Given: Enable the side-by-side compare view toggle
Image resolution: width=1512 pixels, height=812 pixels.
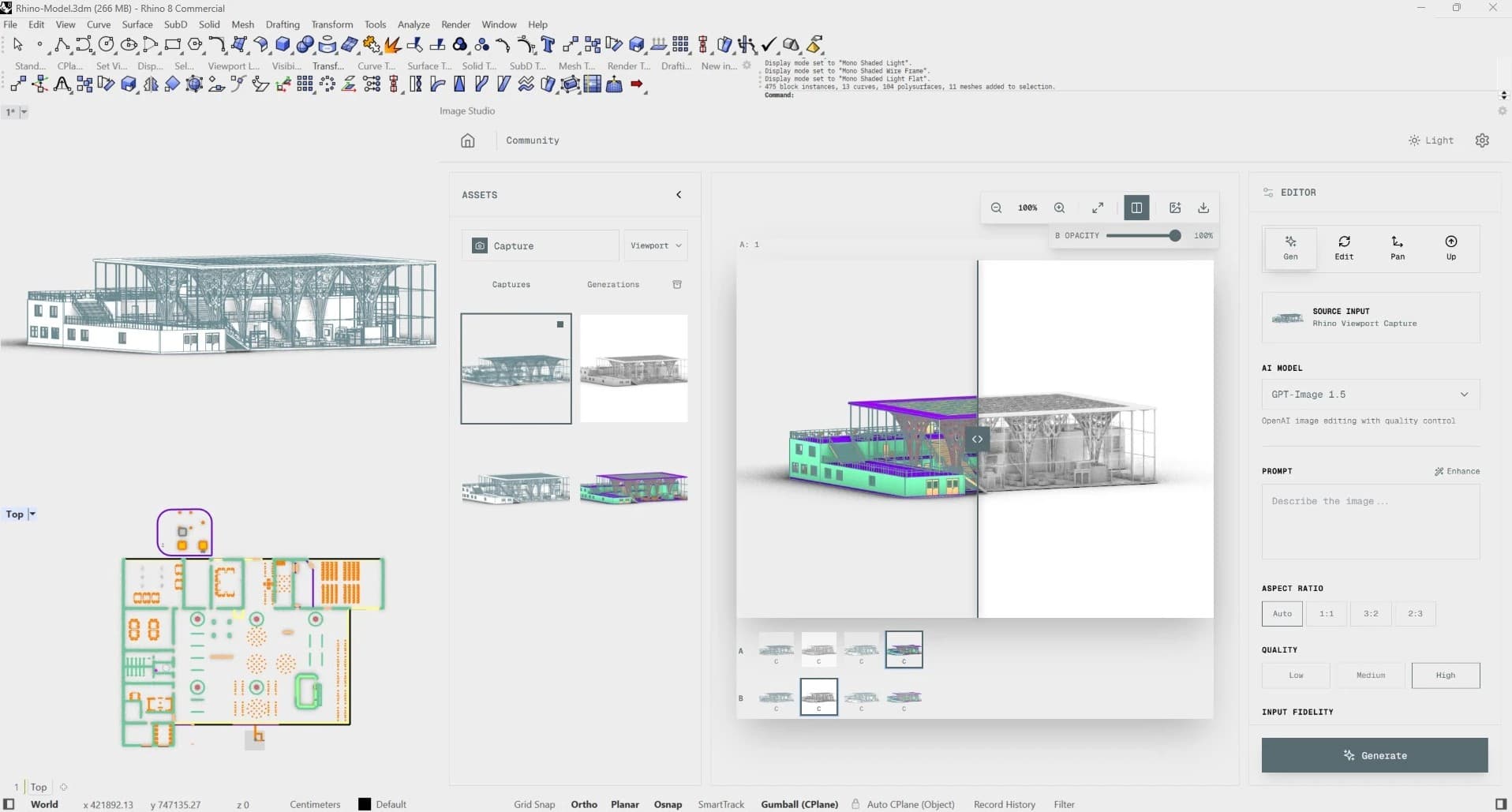Looking at the screenshot, I should pyautogui.click(x=1136, y=208).
